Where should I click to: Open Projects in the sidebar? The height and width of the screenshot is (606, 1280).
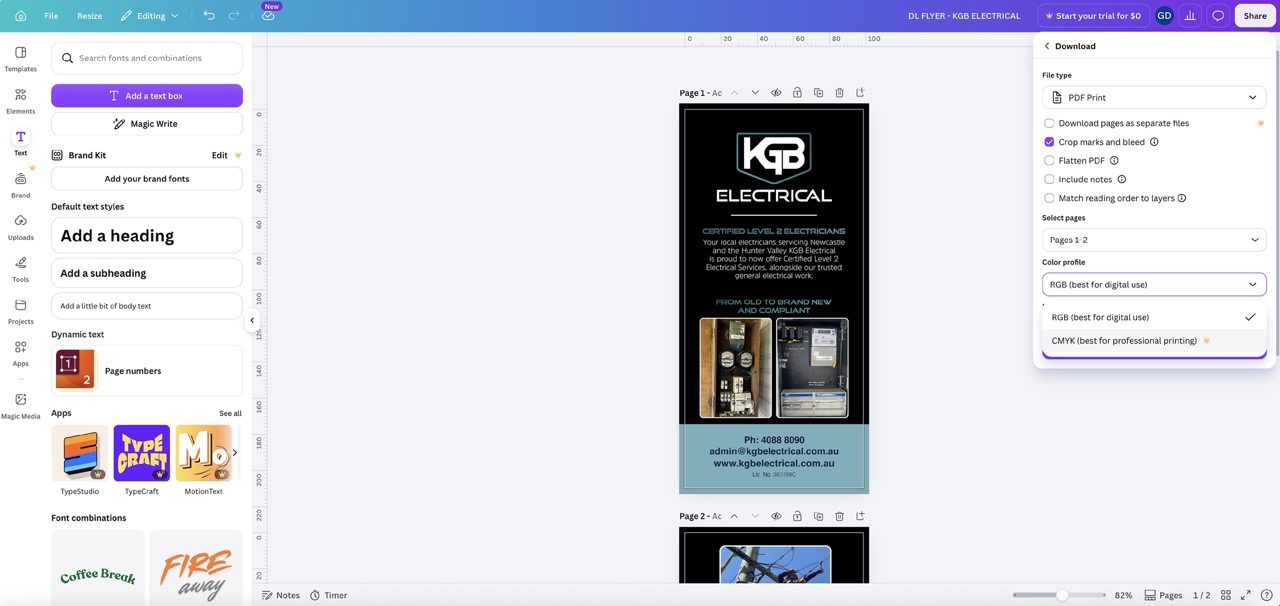(20, 310)
